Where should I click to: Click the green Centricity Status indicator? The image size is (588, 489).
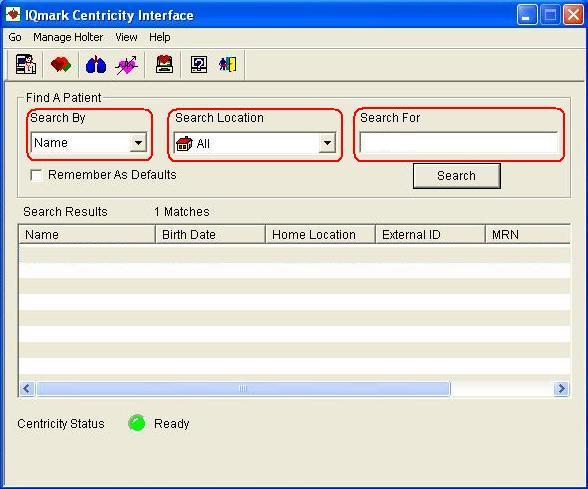coord(136,423)
